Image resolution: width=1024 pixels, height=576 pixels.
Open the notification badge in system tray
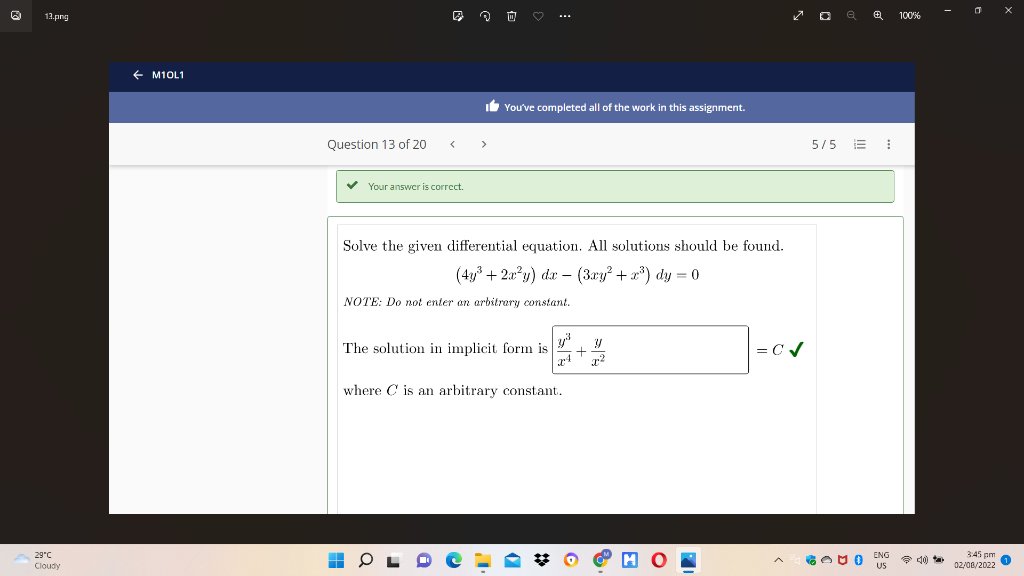click(x=1006, y=560)
